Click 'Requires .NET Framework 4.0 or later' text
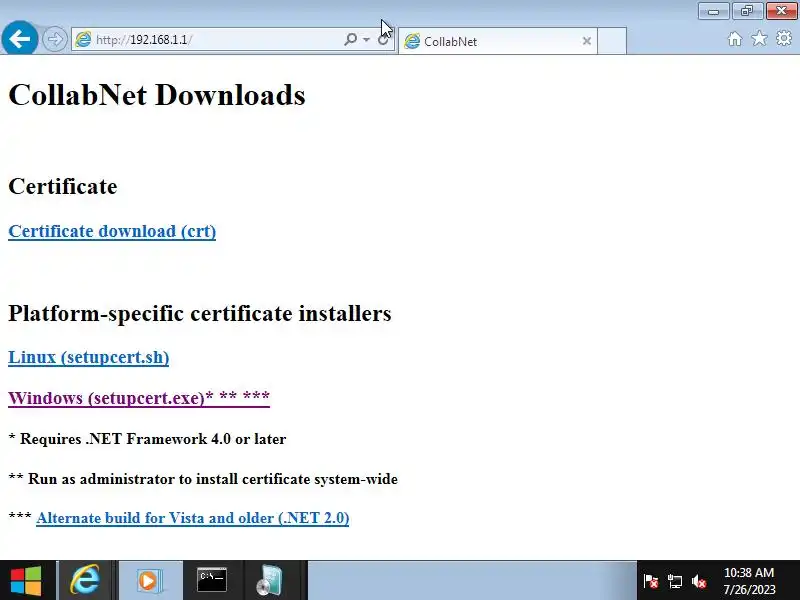The height and width of the screenshot is (600, 800). [153, 439]
